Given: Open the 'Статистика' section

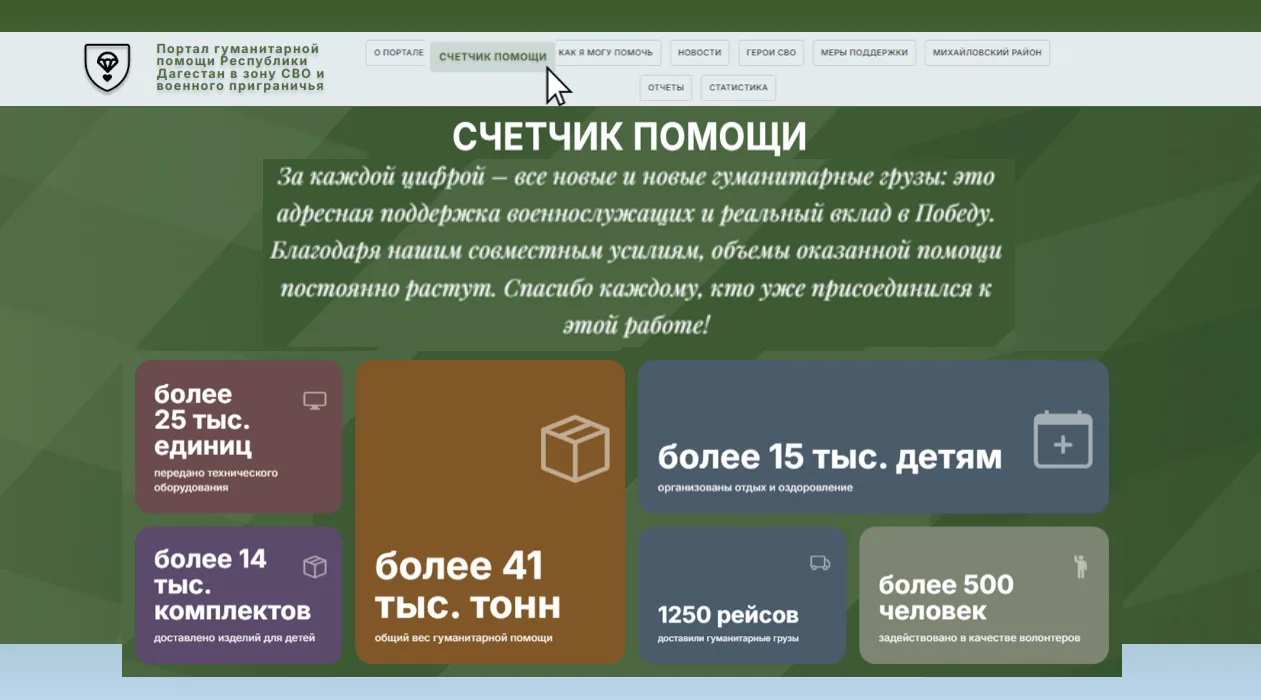Looking at the screenshot, I should point(738,88).
